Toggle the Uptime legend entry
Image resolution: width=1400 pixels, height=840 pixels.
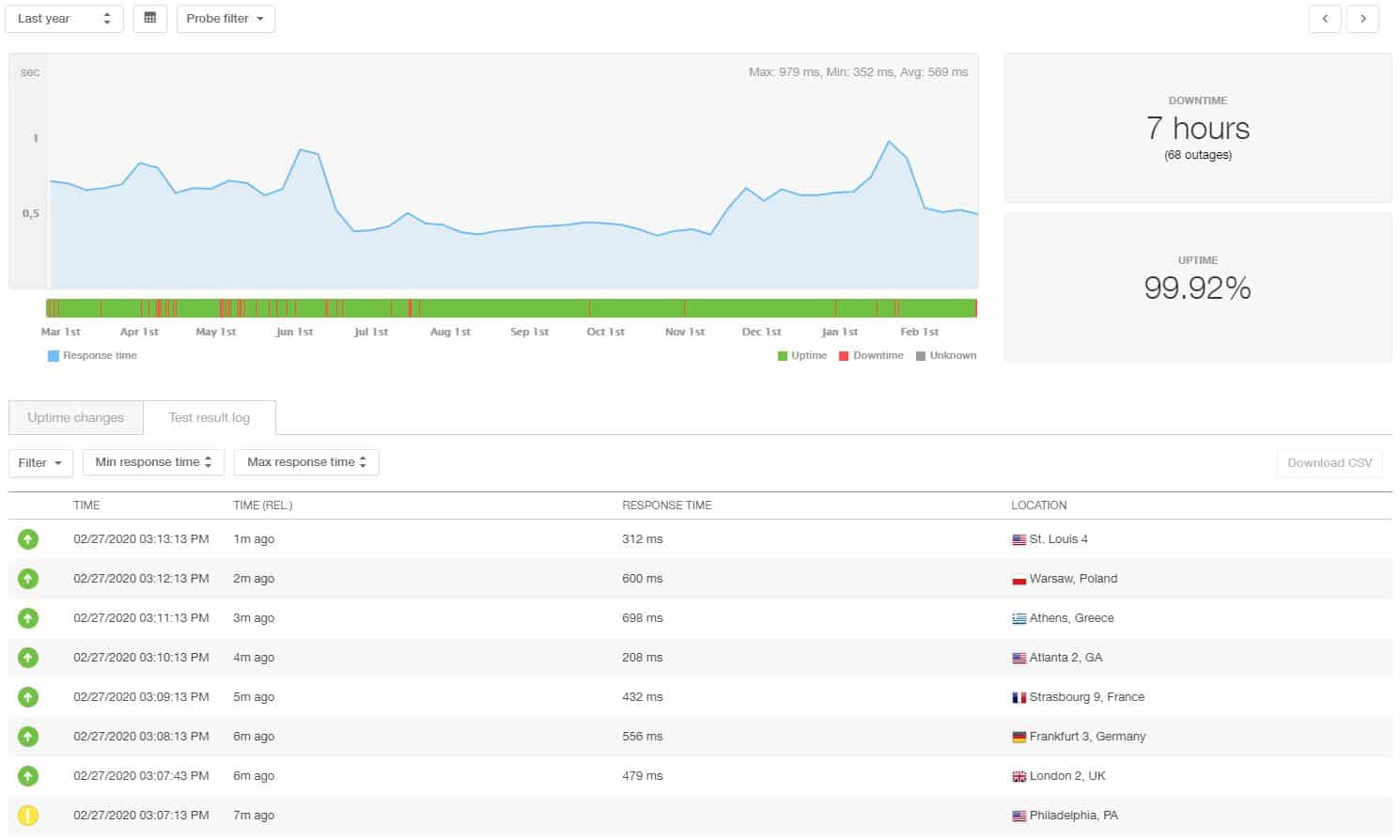tap(802, 355)
